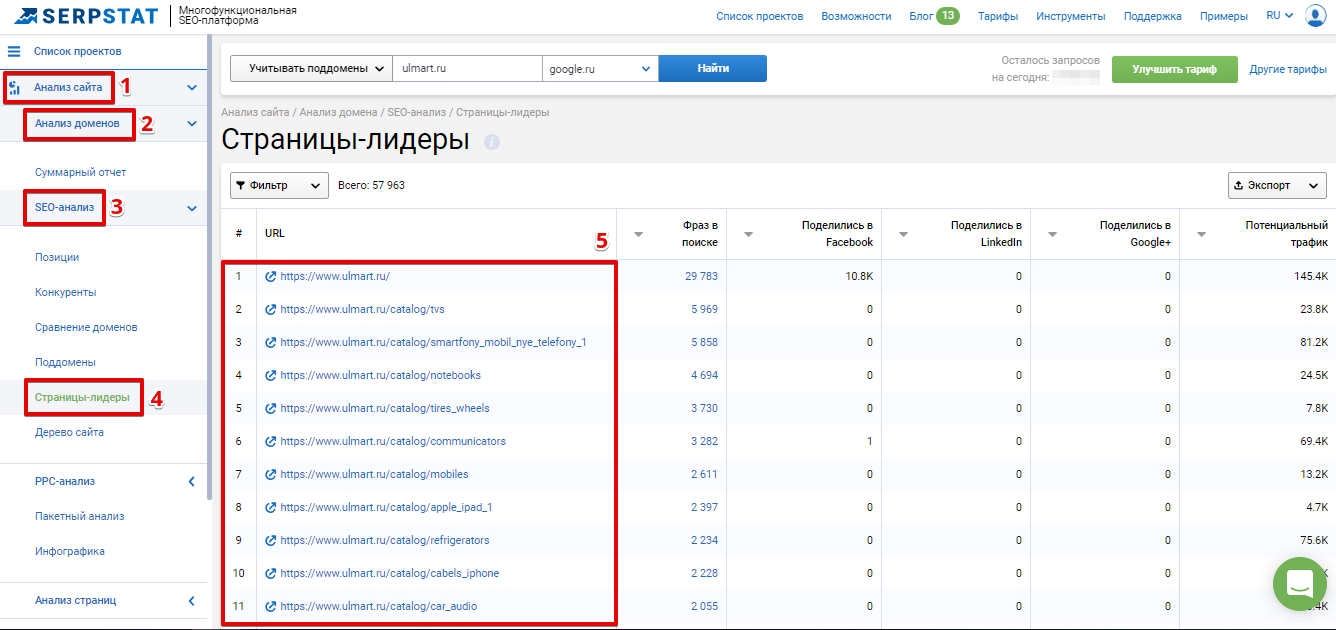This screenshot has width=1336, height=630.
Task: Click the info icon next to Страницы-лидеры title
Action: (x=491, y=142)
